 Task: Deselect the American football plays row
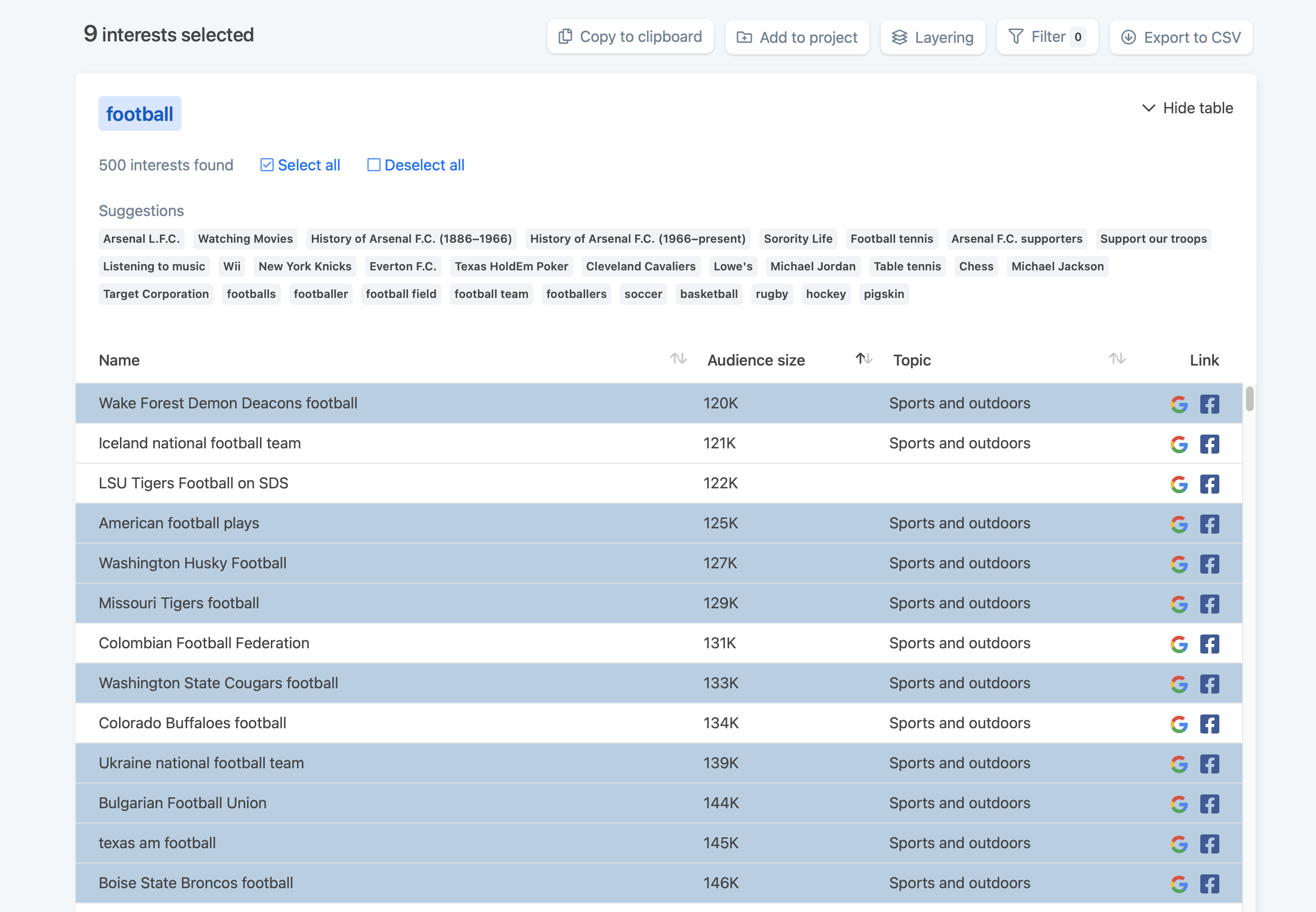click(x=659, y=523)
